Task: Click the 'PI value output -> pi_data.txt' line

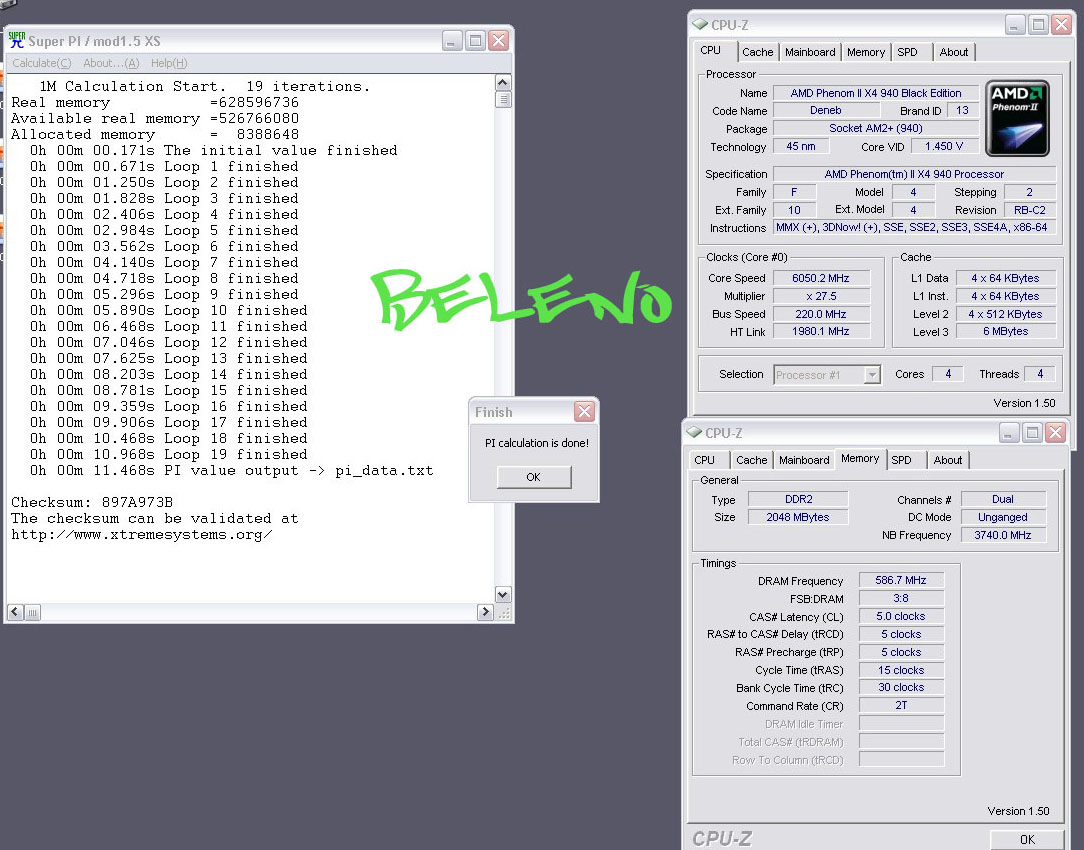Action: [x=232, y=471]
